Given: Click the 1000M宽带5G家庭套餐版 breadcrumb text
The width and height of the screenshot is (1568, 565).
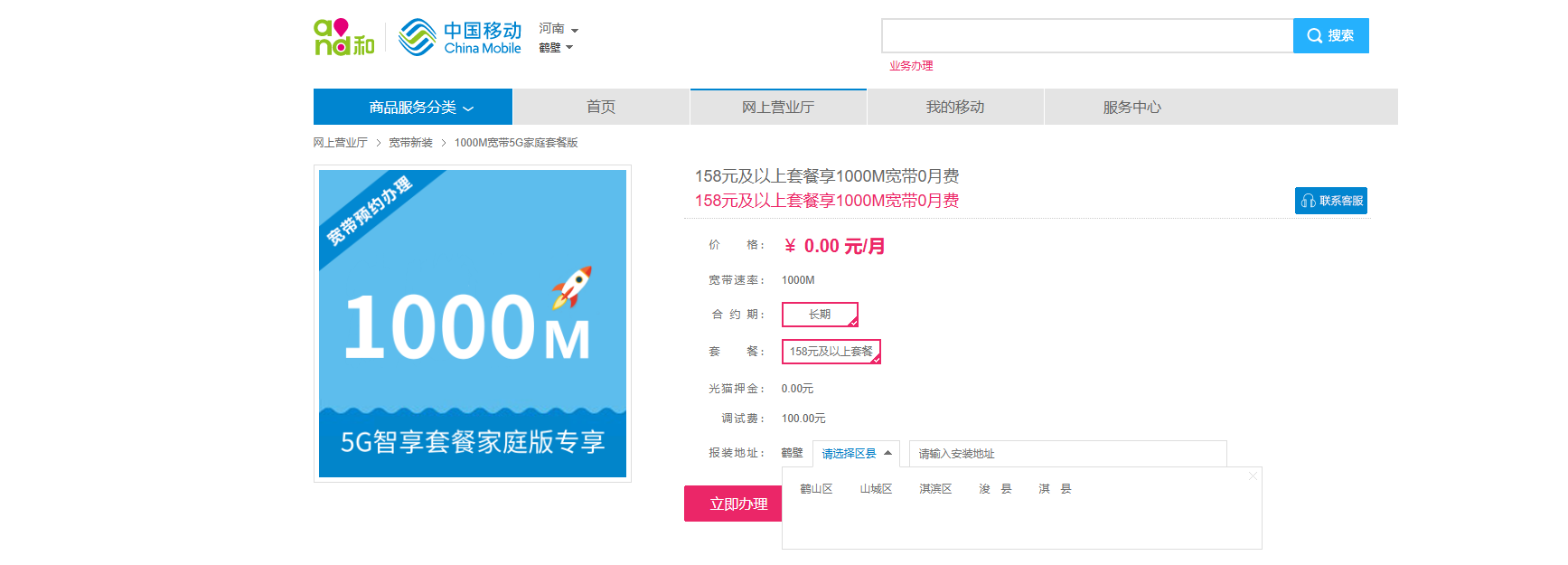Looking at the screenshot, I should [x=516, y=143].
